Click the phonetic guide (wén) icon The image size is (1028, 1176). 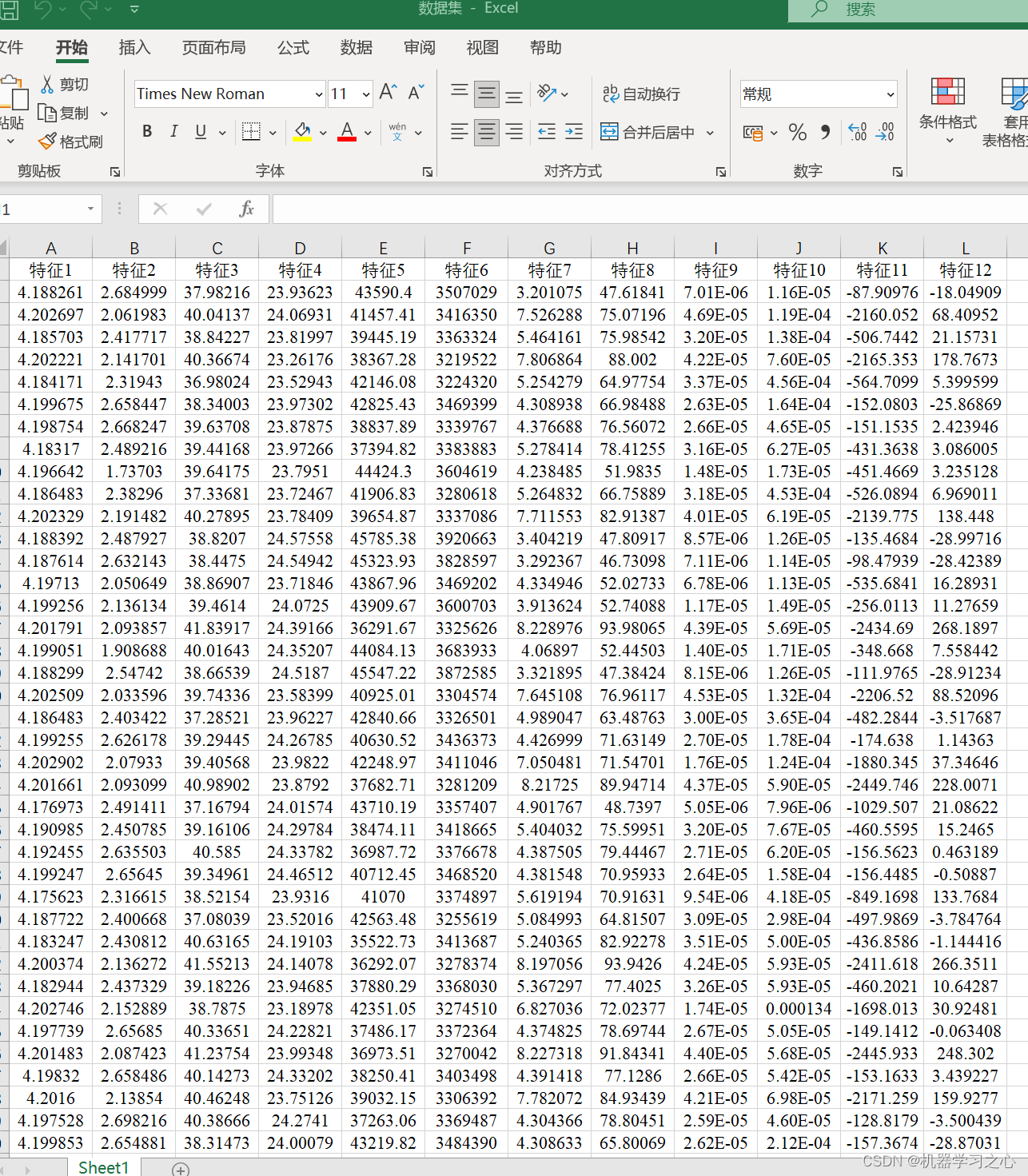[x=397, y=131]
